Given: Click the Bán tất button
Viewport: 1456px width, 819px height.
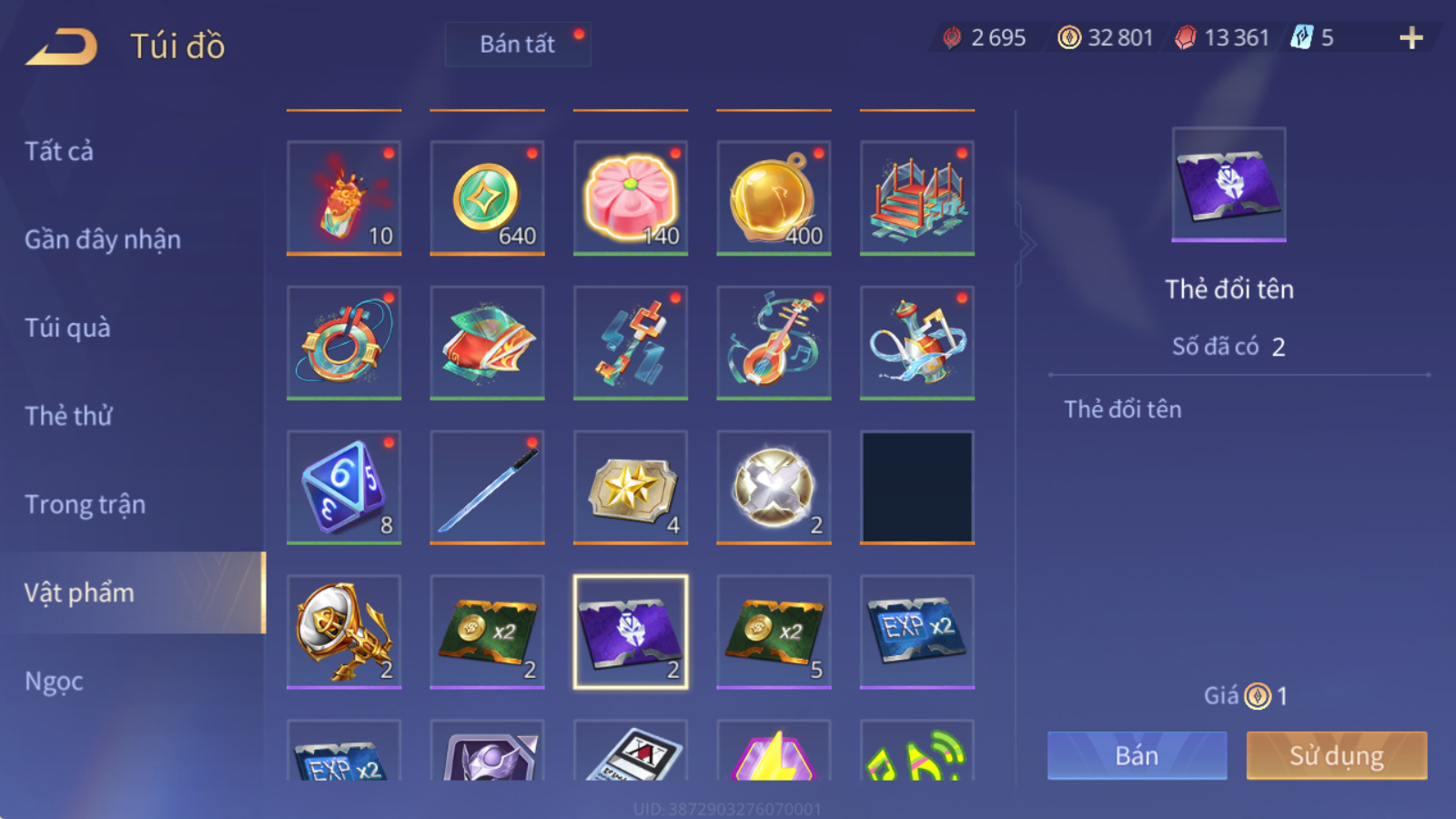Looking at the screenshot, I should tap(518, 45).
